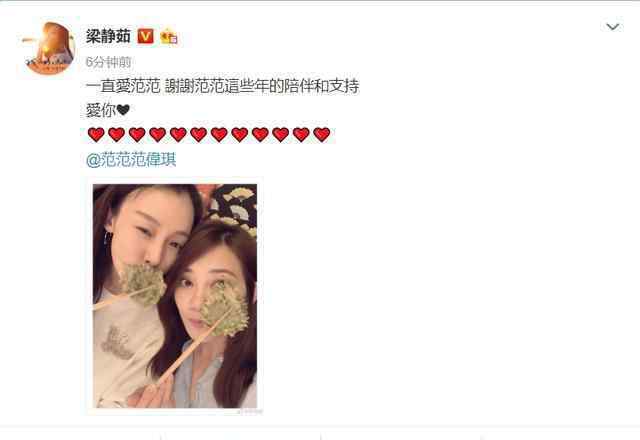Click the second red heart emoji
Viewport: 640px width, 440px height.
[117, 134]
